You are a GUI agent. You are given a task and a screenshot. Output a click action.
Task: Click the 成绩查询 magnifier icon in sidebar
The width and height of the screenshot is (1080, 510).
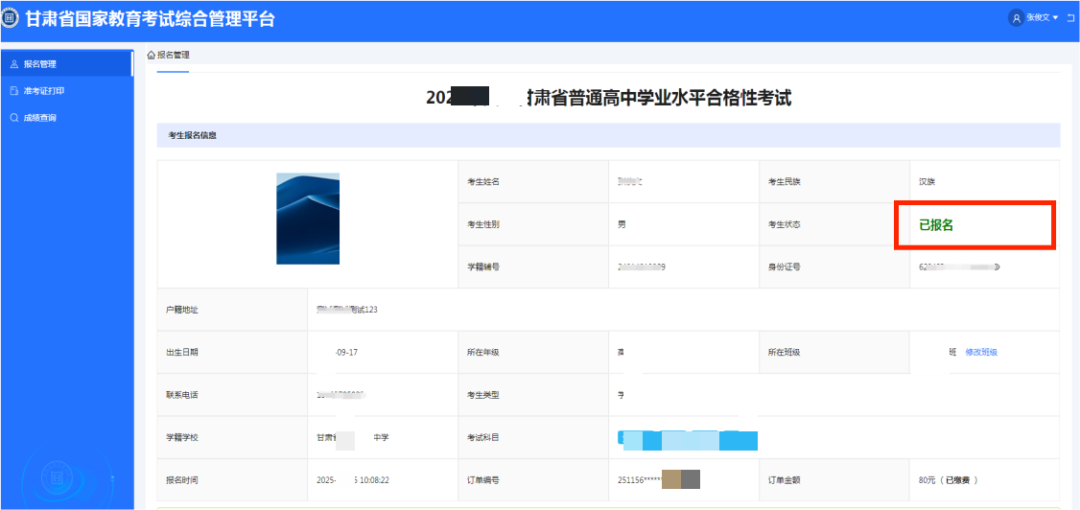(14, 118)
